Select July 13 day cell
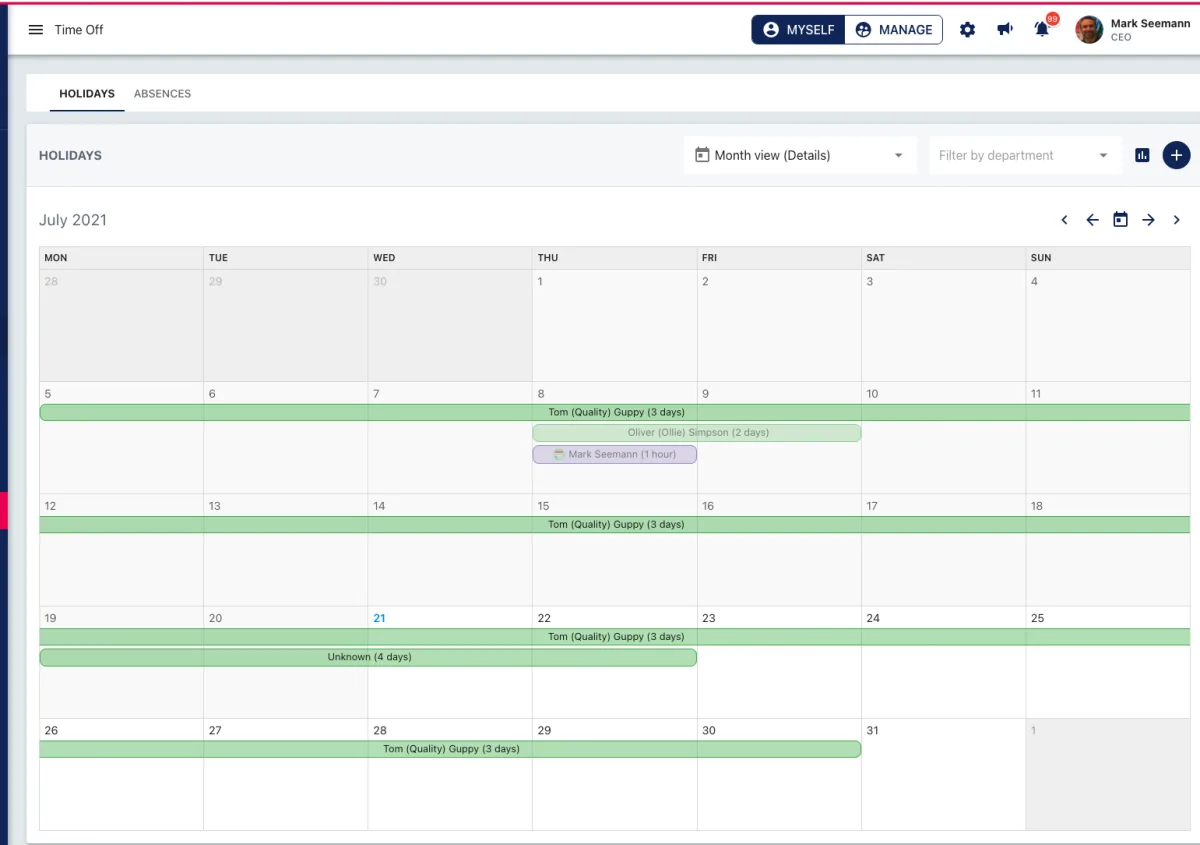1200x845 pixels. (x=285, y=550)
